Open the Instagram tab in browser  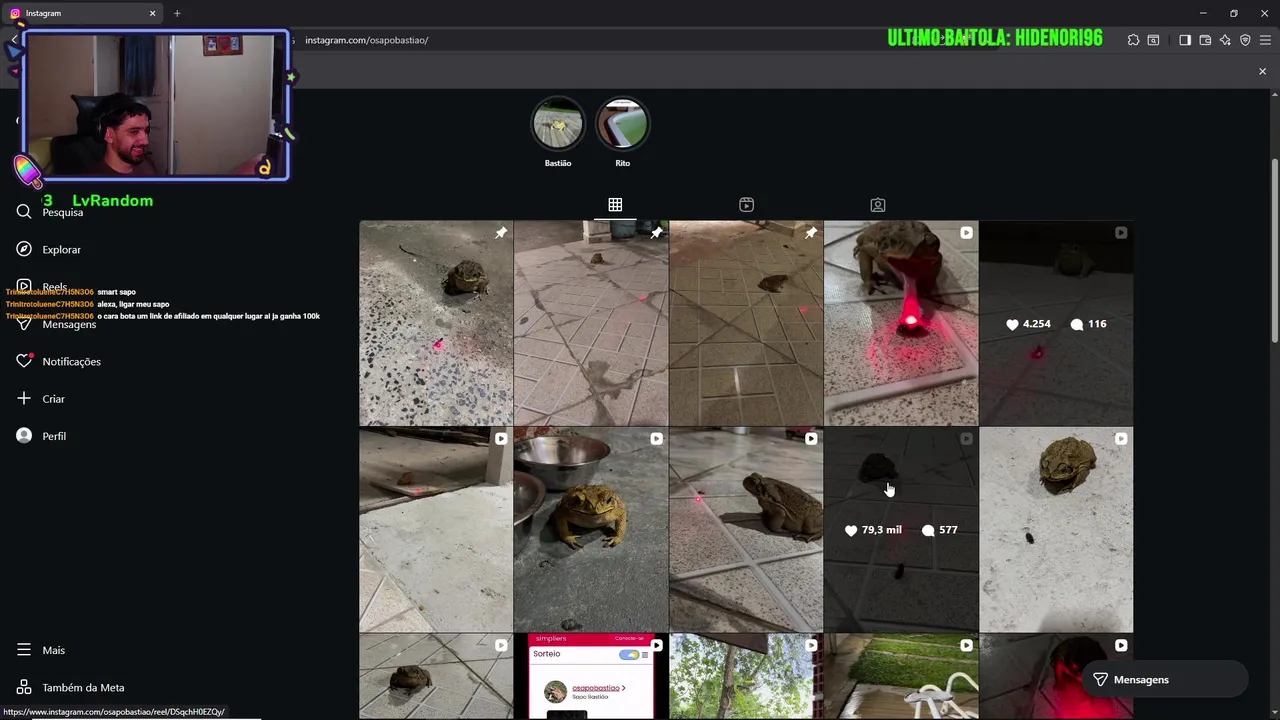(x=80, y=13)
